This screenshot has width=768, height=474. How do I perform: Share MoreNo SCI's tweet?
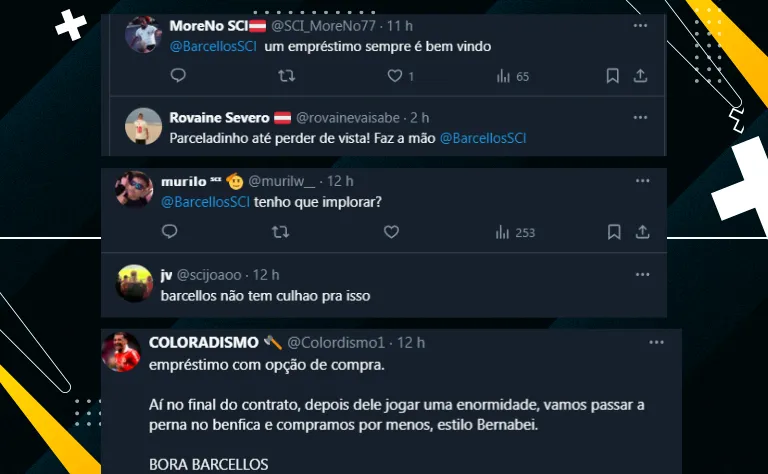point(641,76)
